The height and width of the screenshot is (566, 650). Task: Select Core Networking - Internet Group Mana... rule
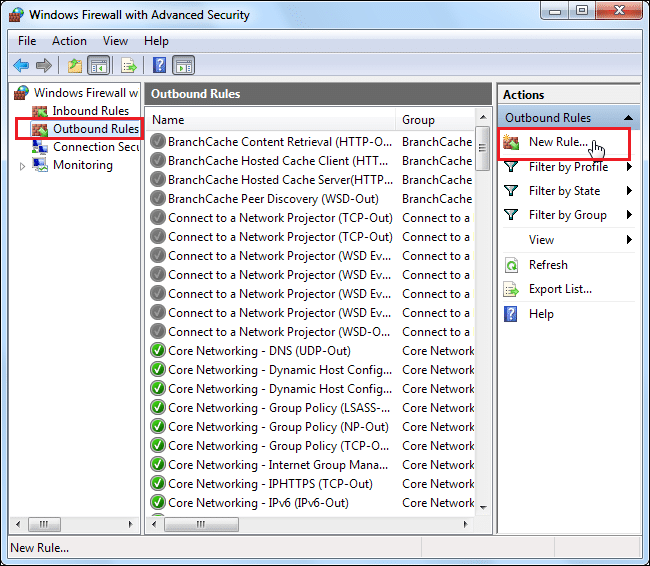tap(312, 465)
